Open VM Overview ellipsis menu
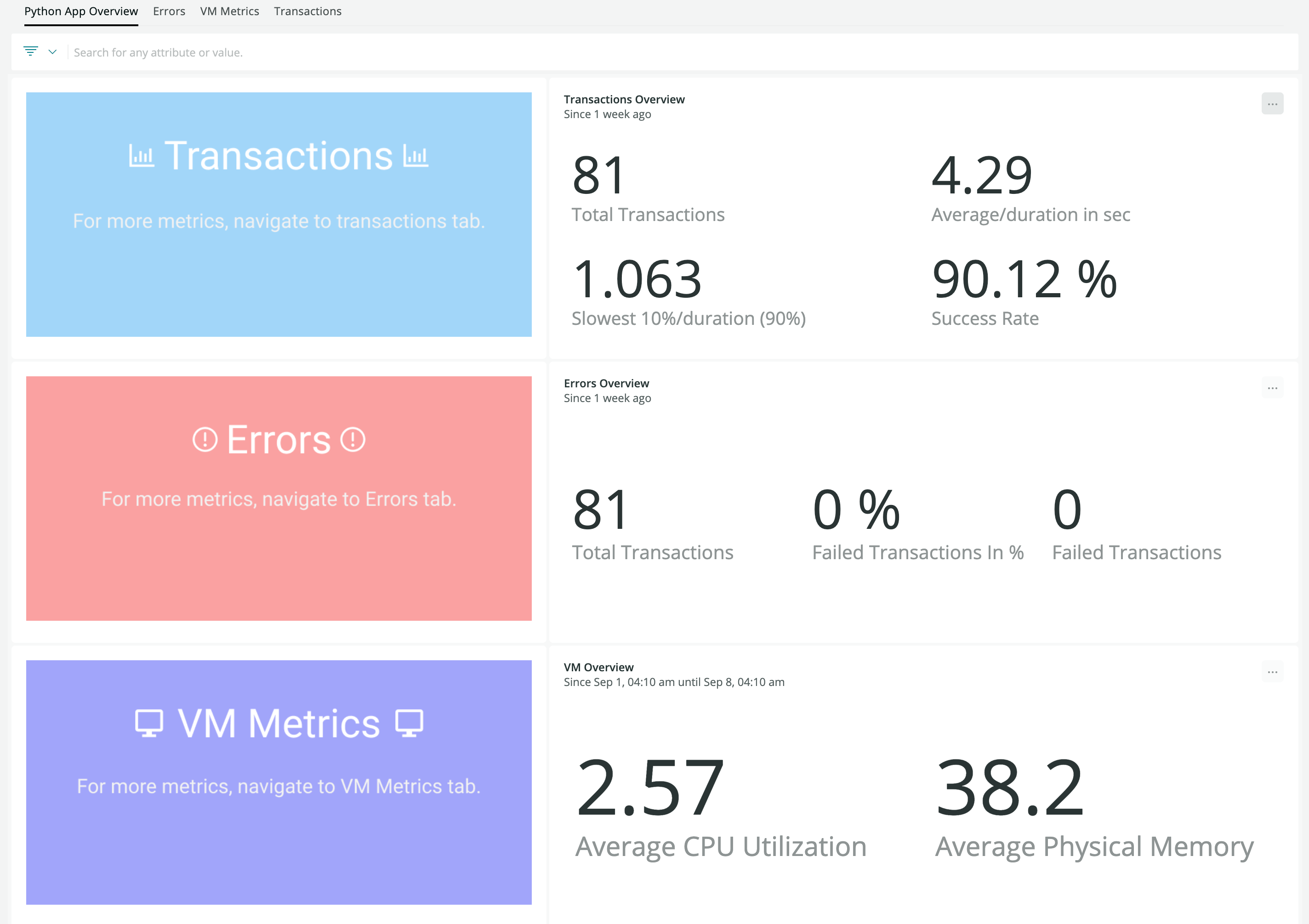This screenshot has height=924, width=1309. [1272, 671]
